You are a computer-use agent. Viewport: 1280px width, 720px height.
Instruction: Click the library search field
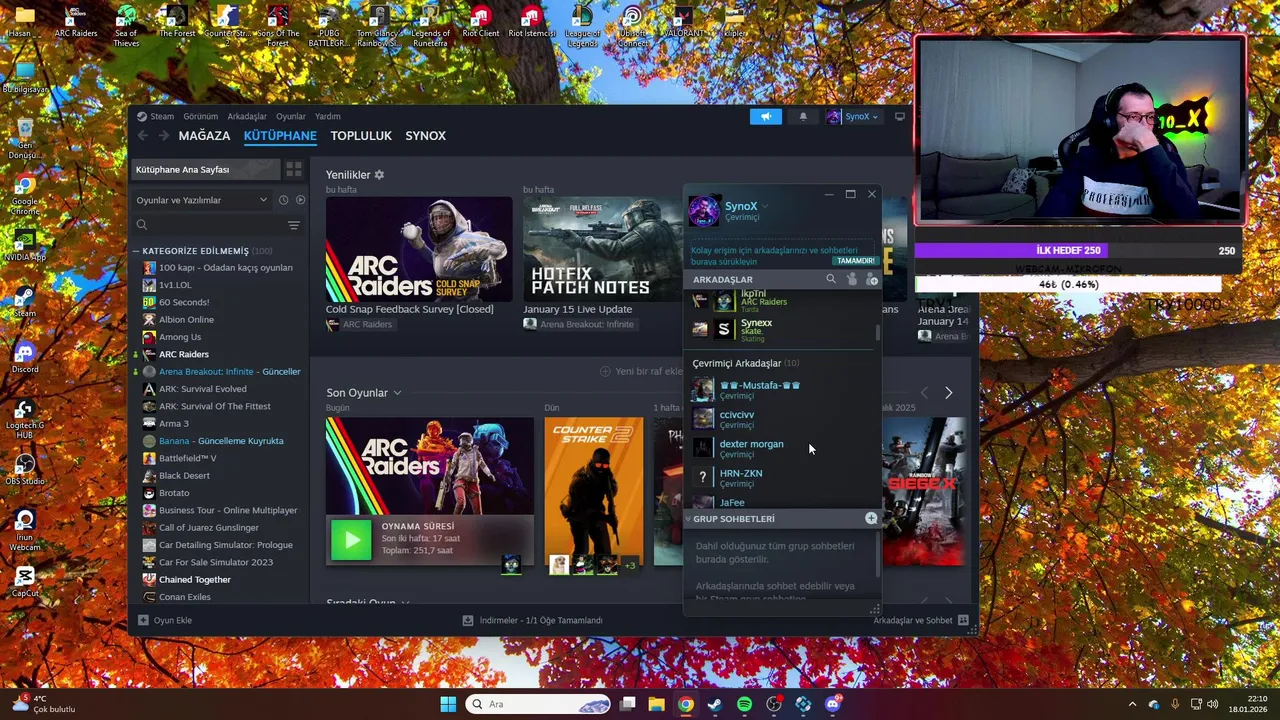click(208, 225)
